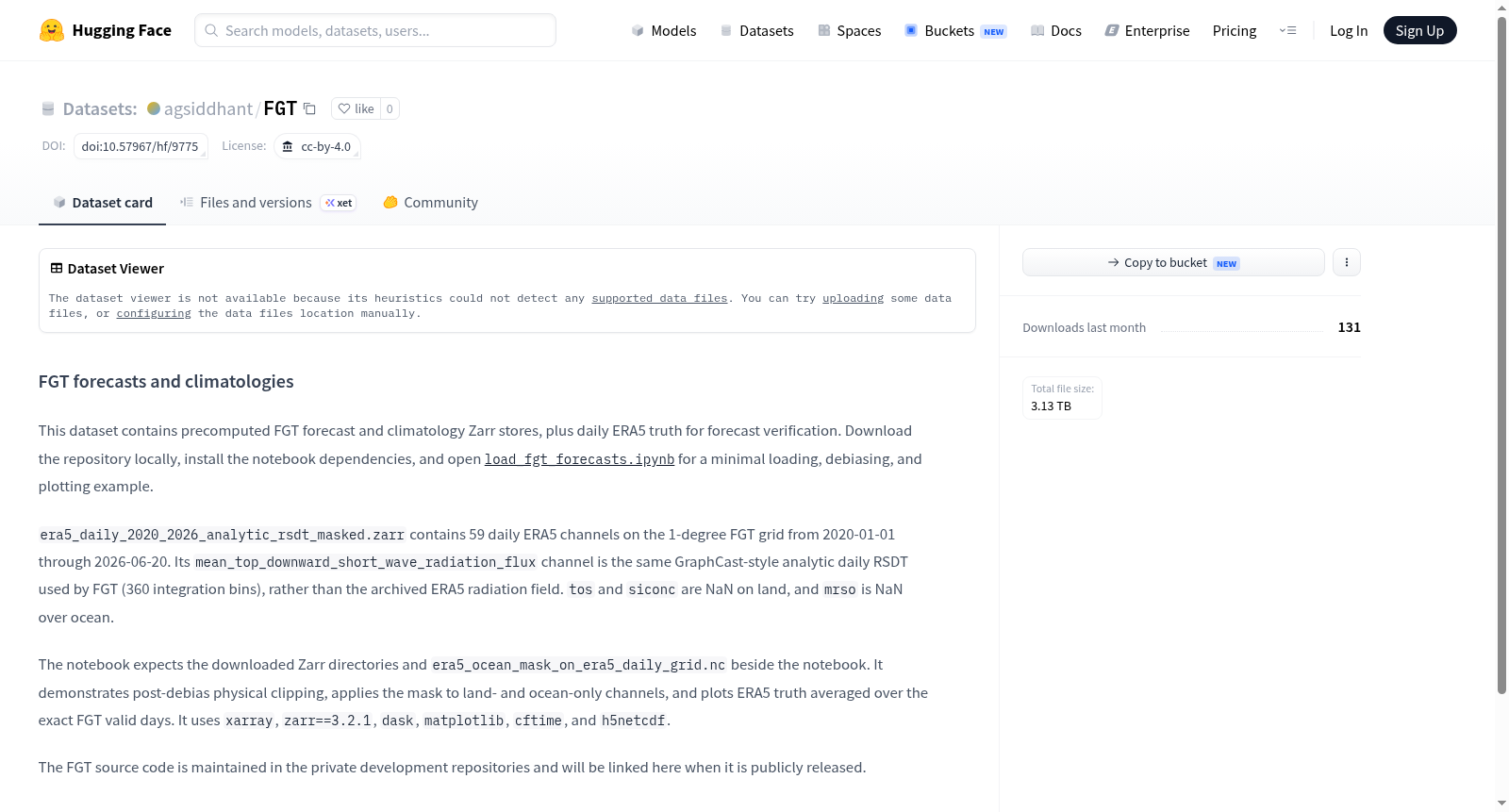Open the load_fgt_forecasts.ipynb notebook link

click(579, 459)
